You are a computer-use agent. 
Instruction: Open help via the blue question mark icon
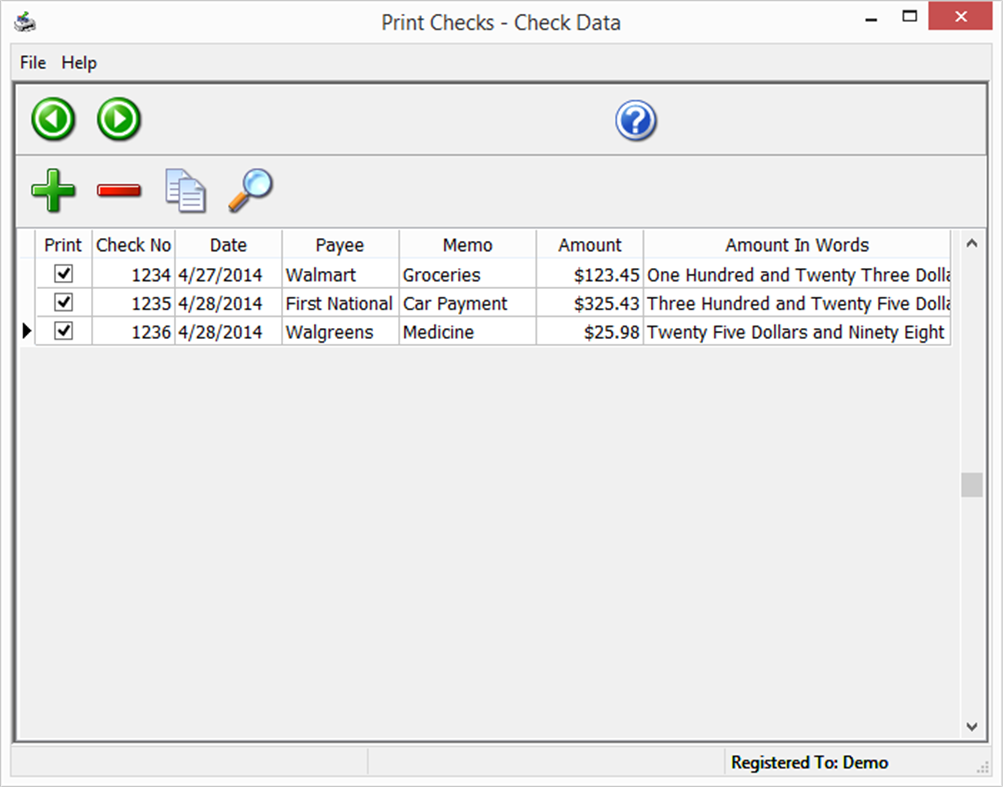coord(635,119)
